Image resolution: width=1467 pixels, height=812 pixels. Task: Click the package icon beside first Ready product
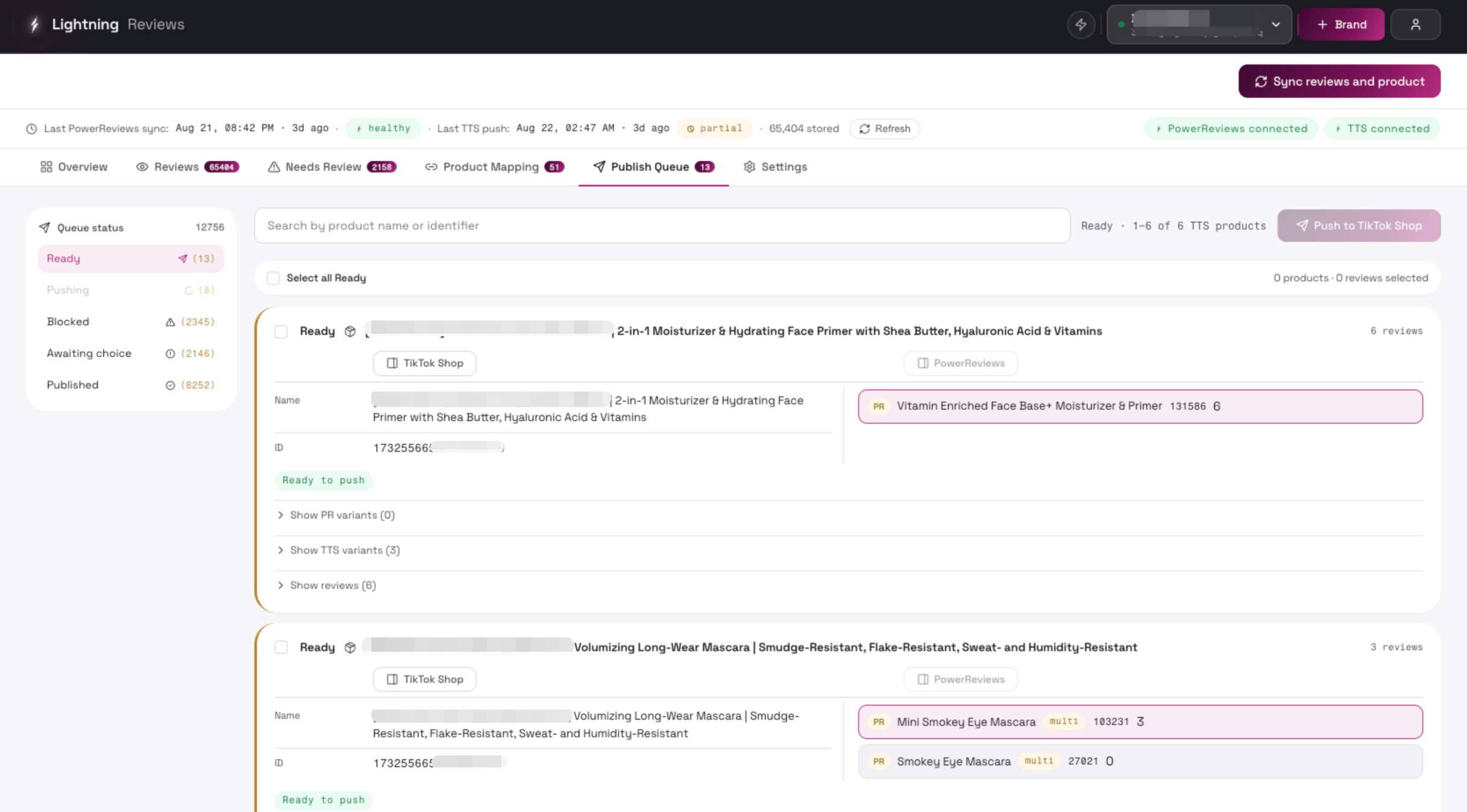pyautogui.click(x=350, y=331)
